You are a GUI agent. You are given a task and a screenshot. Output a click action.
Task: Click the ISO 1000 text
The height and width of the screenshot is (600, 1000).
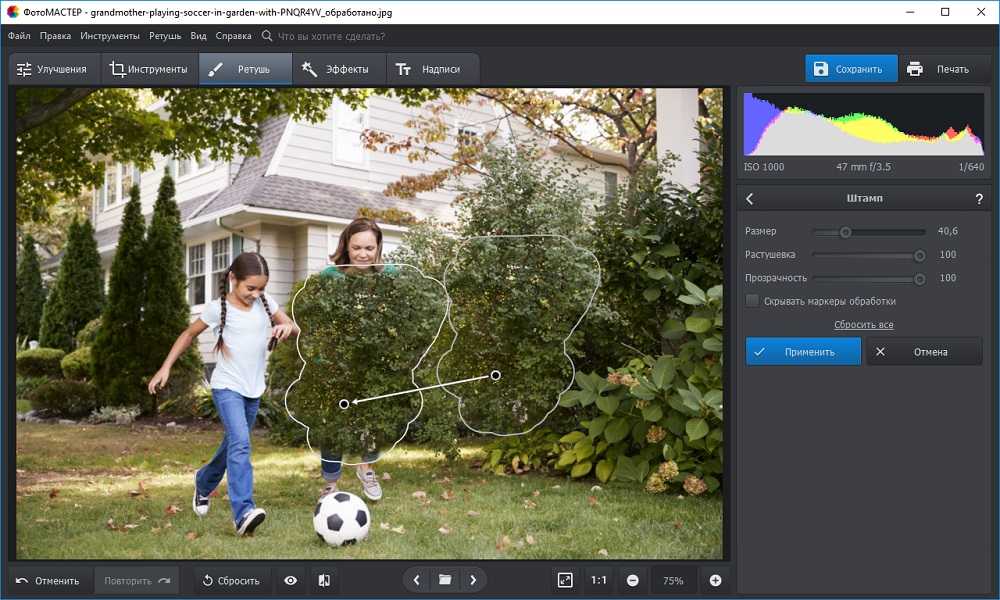coord(764,167)
